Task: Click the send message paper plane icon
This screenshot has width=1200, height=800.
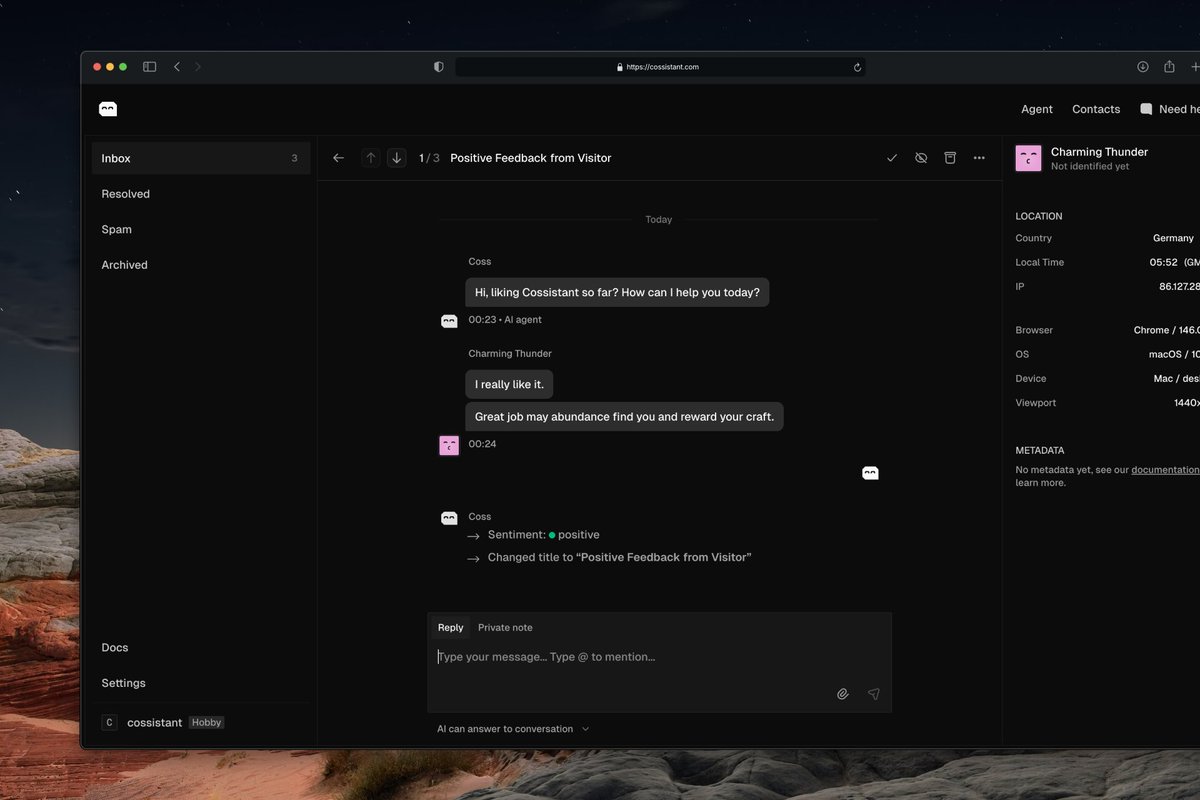Action: [873, 694]
